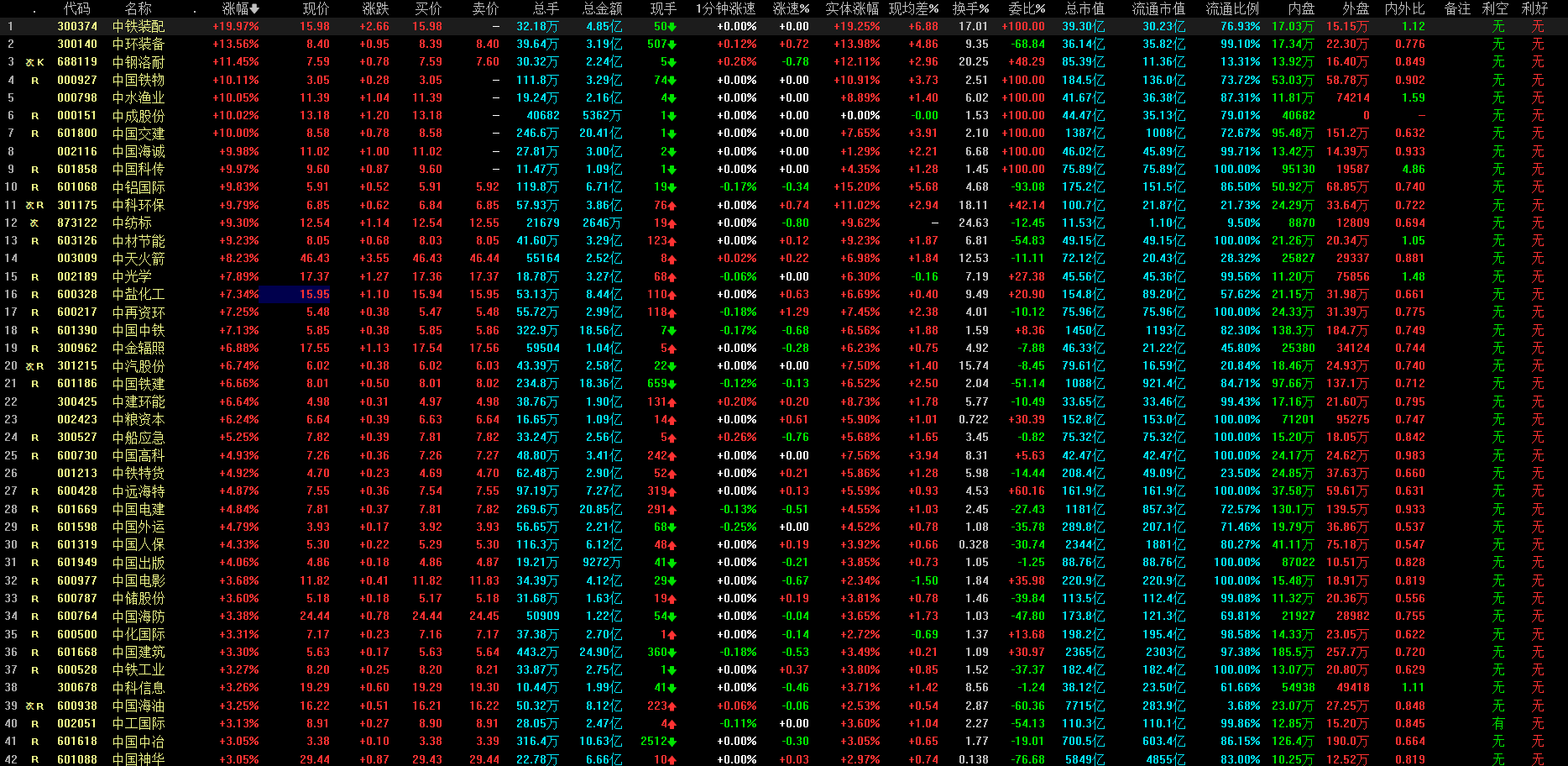Viewport: 1568px width, 766px height.
Task: Sort by 委比% column header
Action: click(1027, 8)
